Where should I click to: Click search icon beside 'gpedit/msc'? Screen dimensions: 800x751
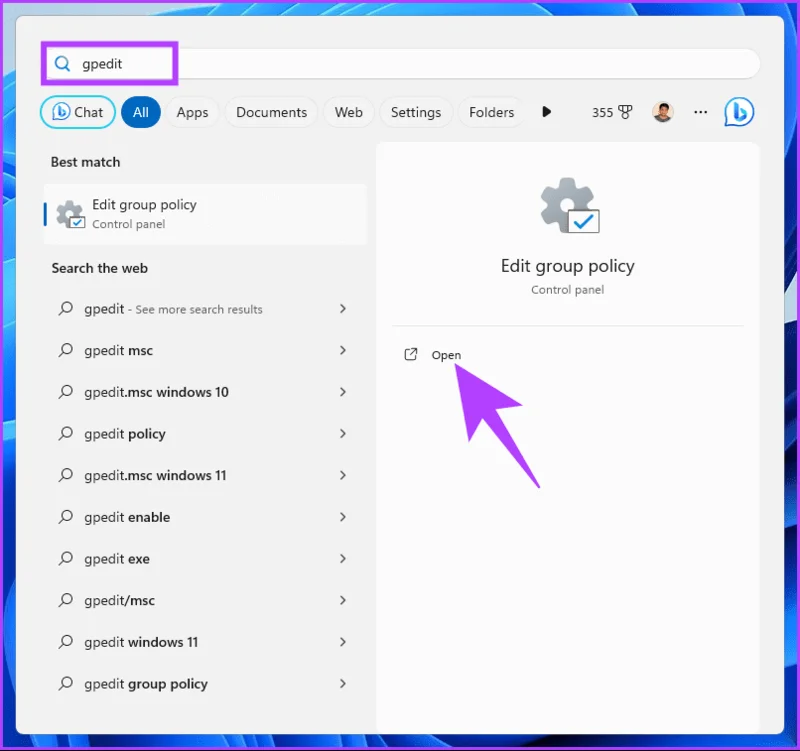[65, 600]
